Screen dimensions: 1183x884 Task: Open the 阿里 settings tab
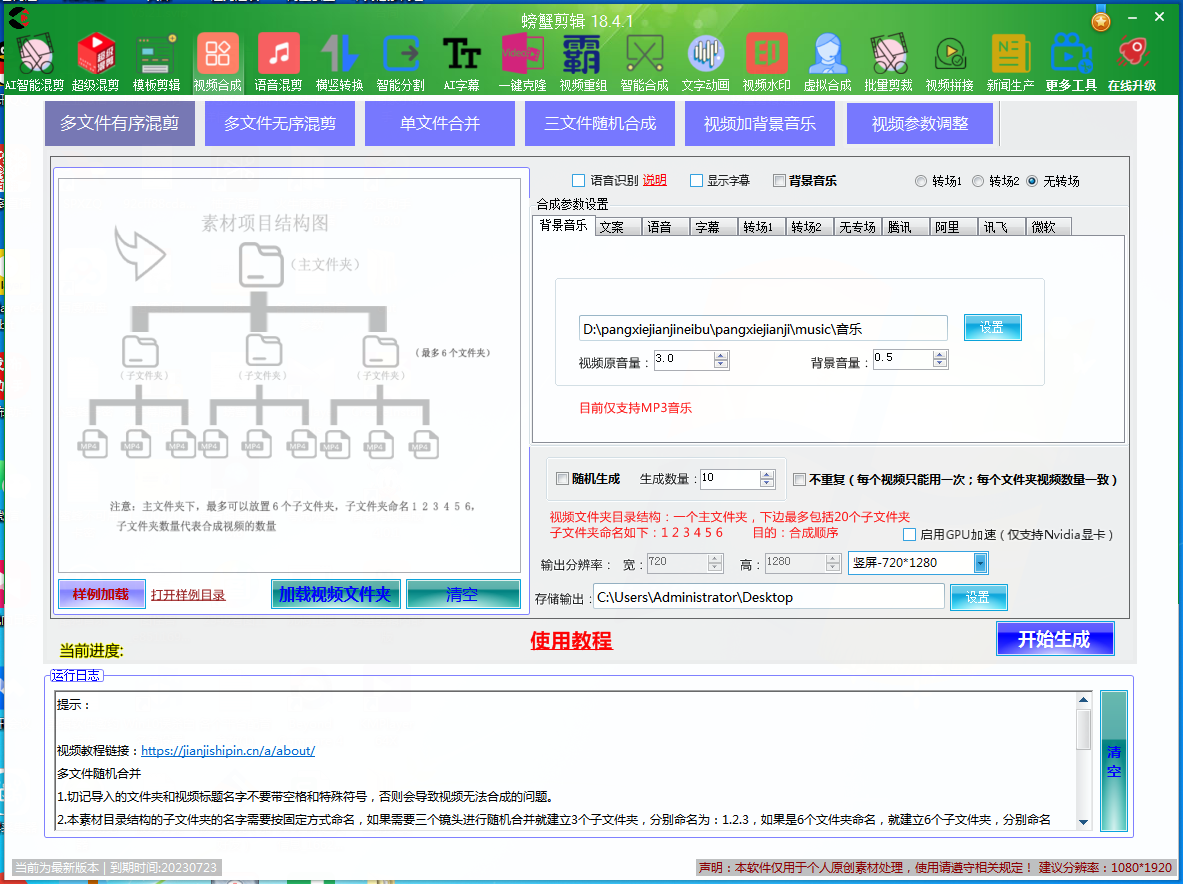954,227
